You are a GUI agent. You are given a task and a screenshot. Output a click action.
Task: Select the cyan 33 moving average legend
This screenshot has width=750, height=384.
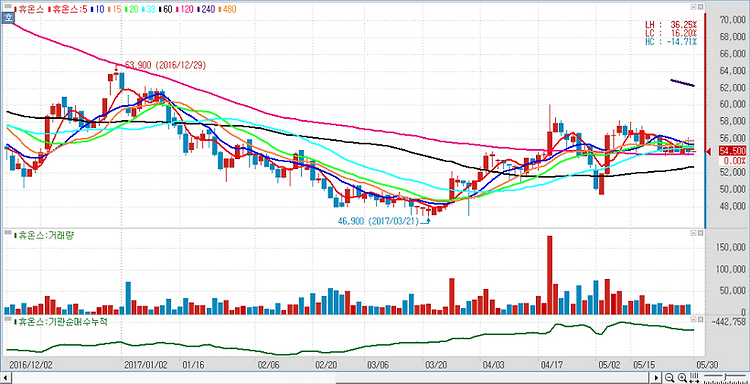149,9
